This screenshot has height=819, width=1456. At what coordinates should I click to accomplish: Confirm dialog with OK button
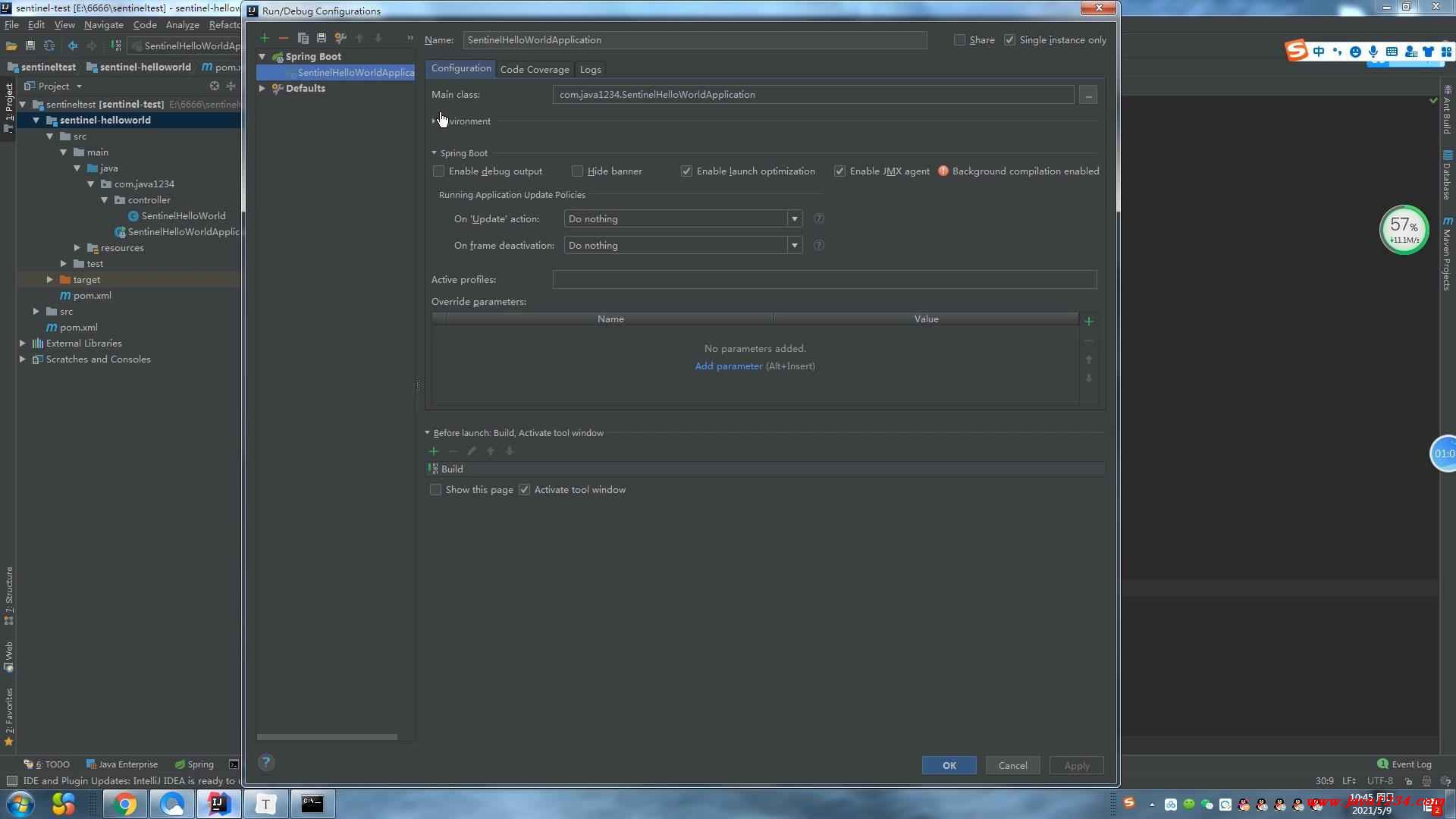(949, 765)
